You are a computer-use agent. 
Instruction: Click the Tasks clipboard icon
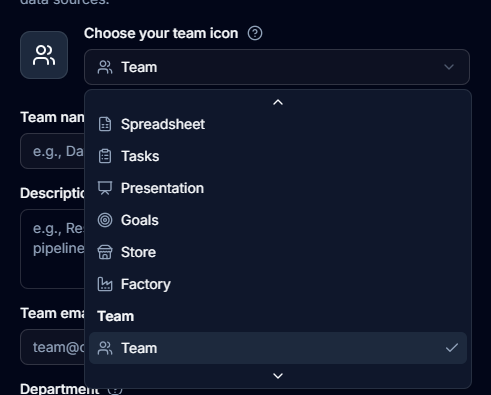105,156
